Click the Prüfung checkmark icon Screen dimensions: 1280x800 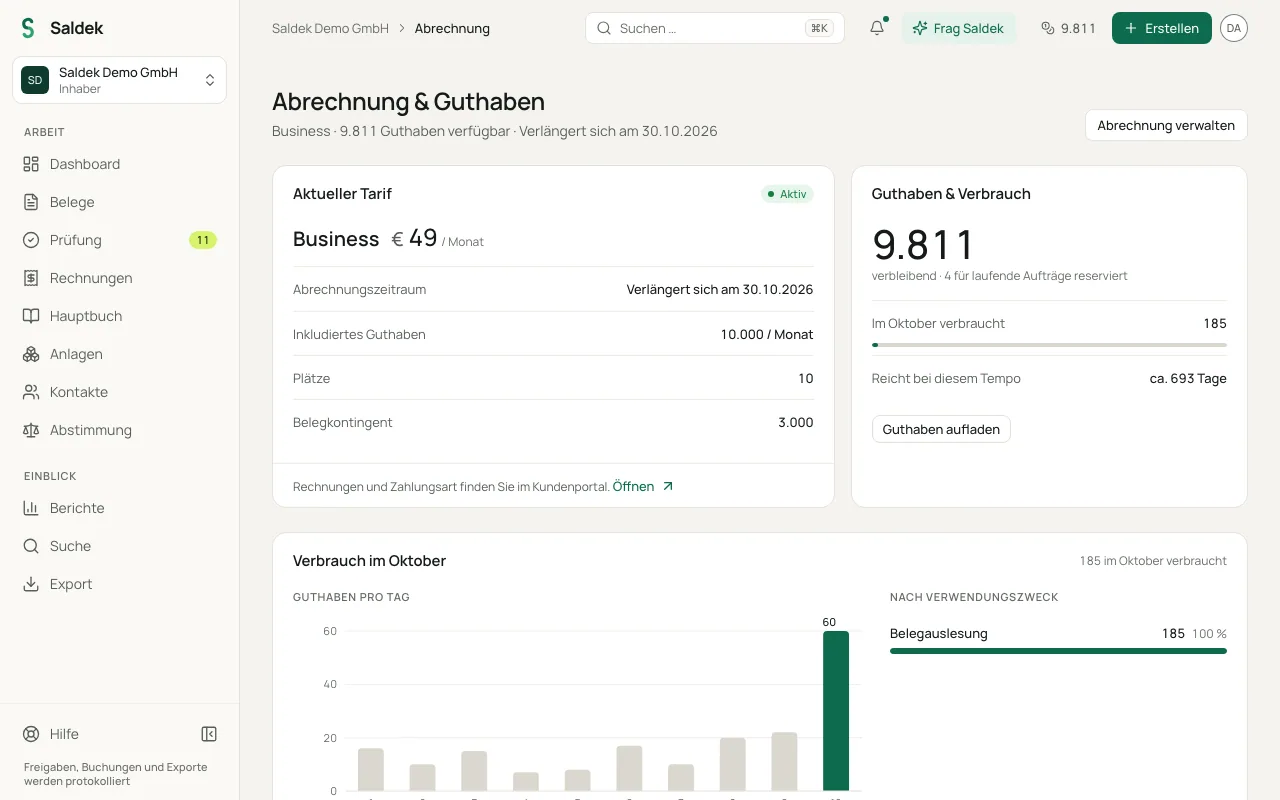pos(31,240)
